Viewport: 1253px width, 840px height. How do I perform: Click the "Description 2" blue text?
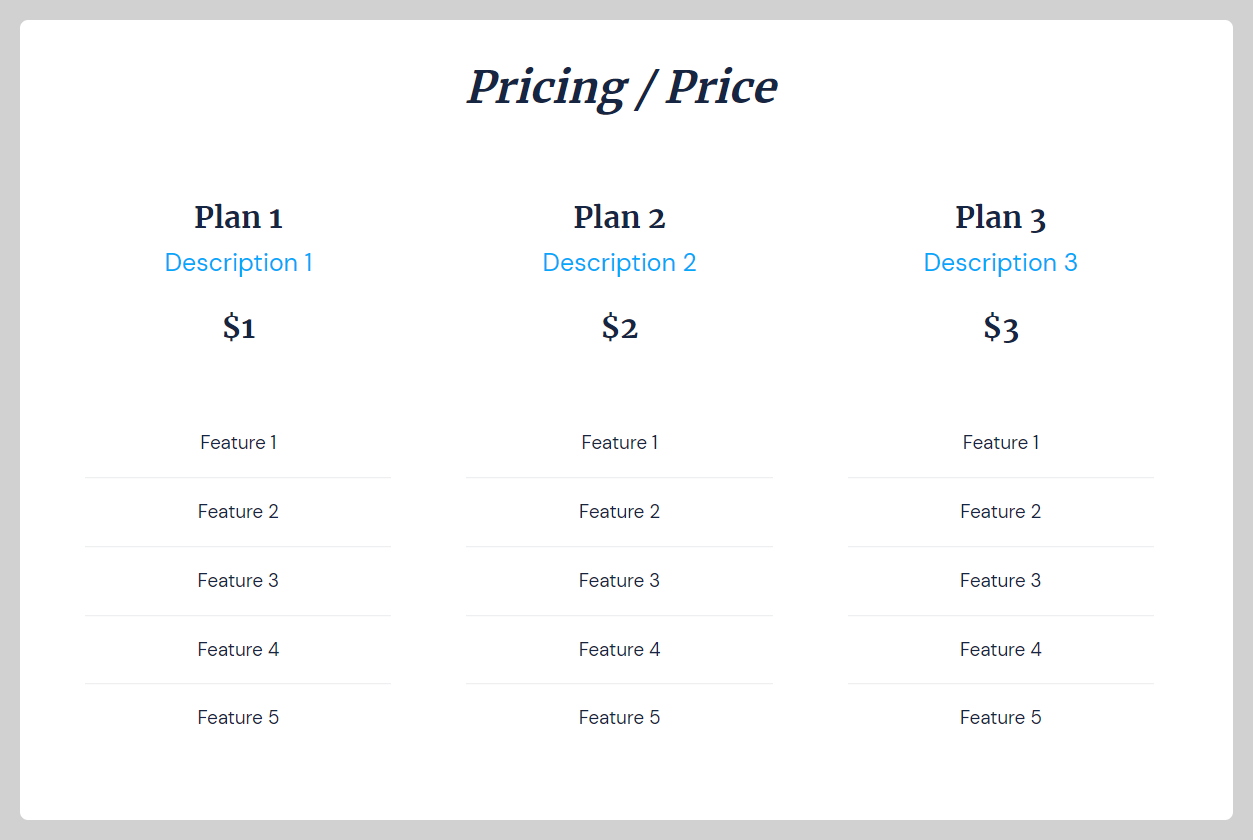(619, 263)
